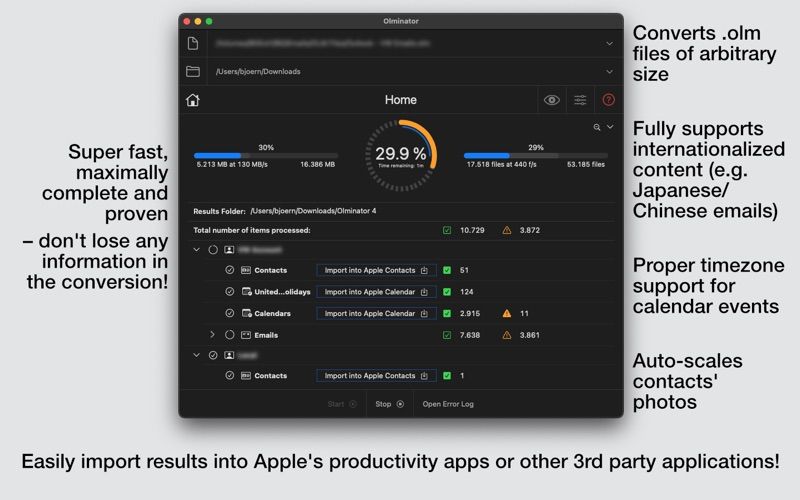Image resolution: width=800 pixels, height=500 pixels.
Task: Toggle the Emails row selection circle
Action: [x=230, y=335]
